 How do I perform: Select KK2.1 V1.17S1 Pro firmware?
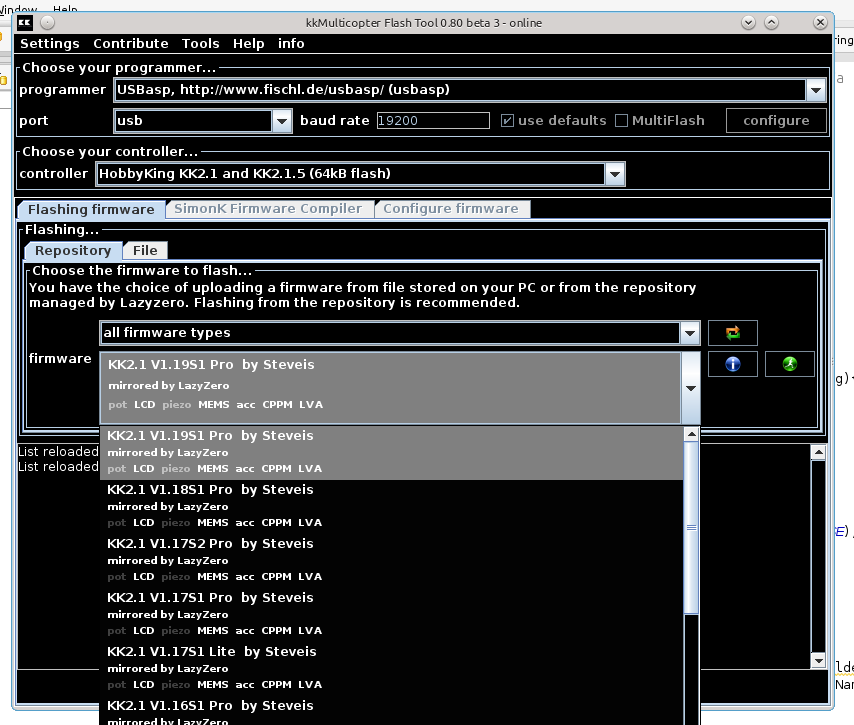click(x=391, y=614)
